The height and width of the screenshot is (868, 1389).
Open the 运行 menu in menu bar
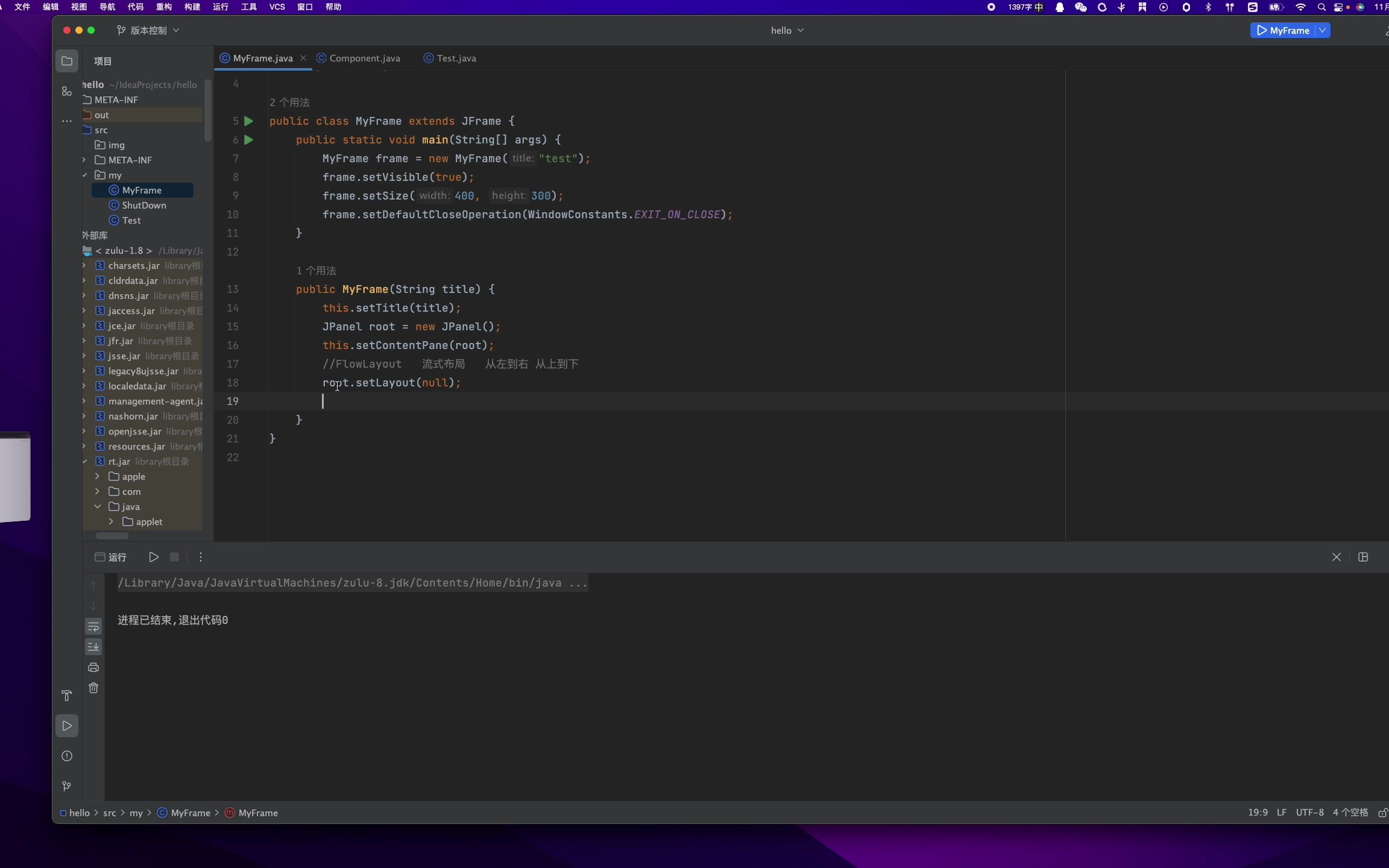tap(221, 7)
